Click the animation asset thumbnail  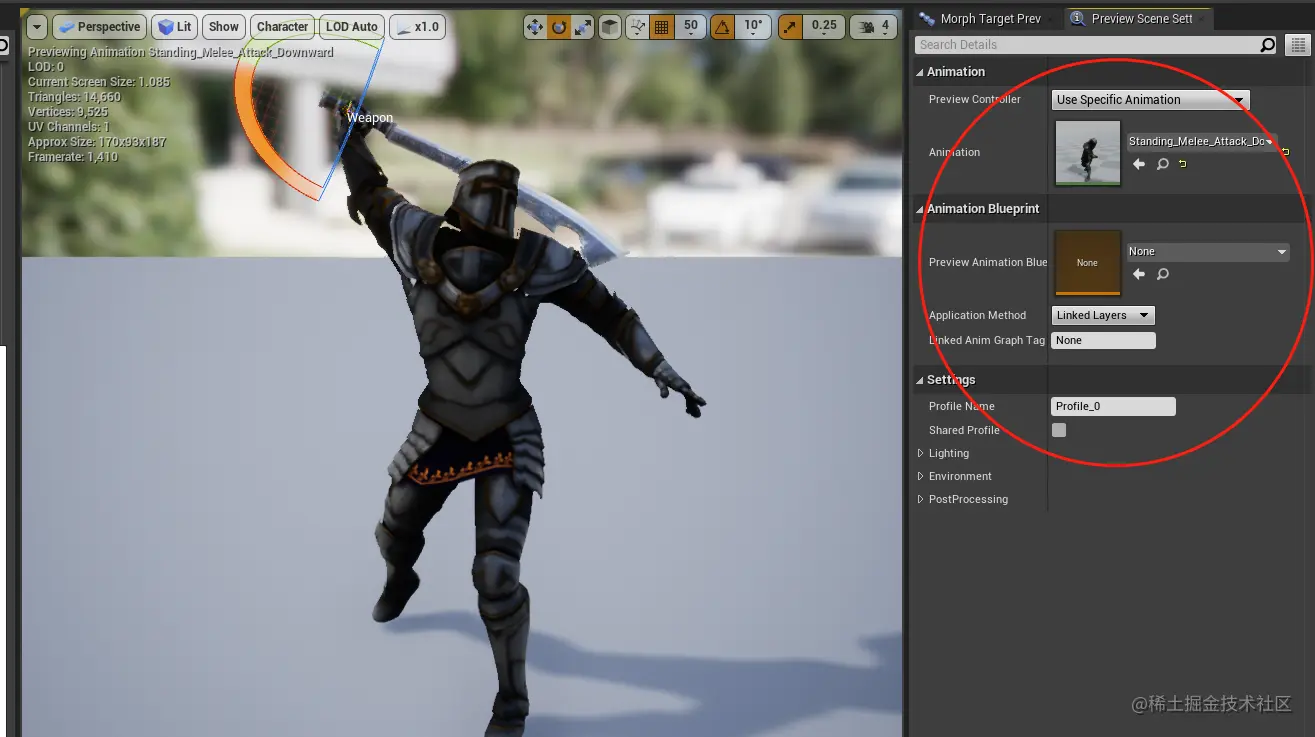tap(1088, 153)
